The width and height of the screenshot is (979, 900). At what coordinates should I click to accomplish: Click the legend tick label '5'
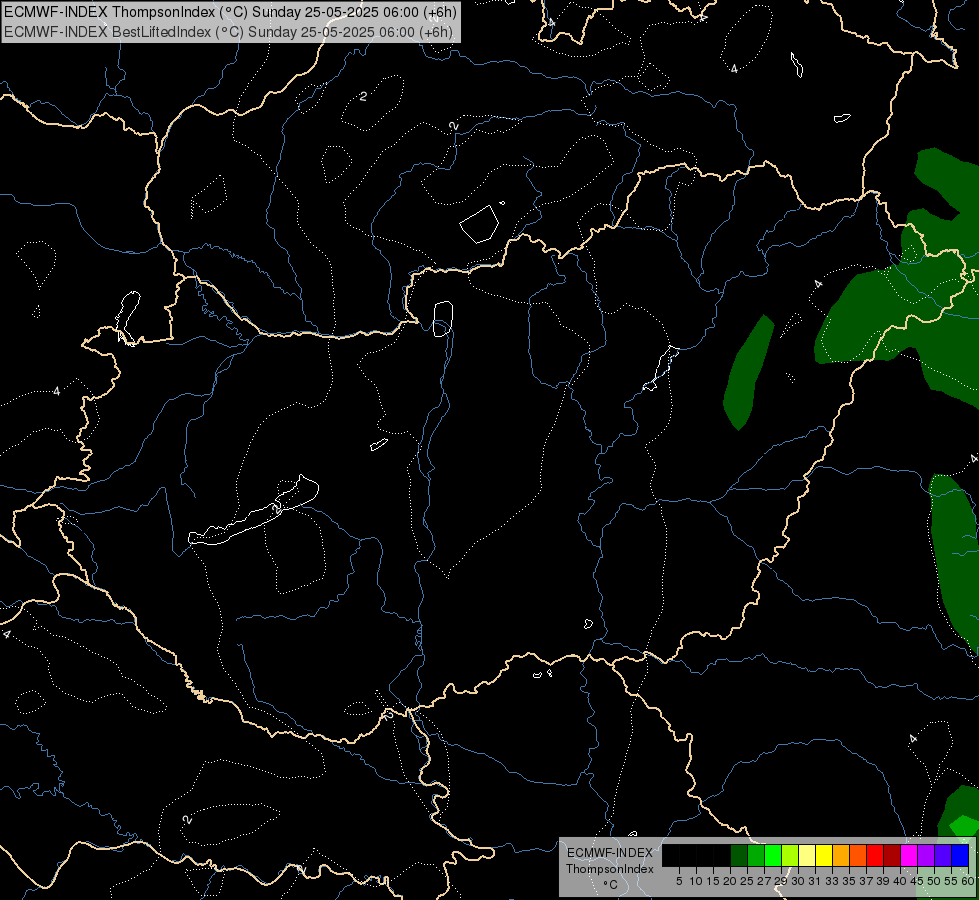tap(679, 881)
